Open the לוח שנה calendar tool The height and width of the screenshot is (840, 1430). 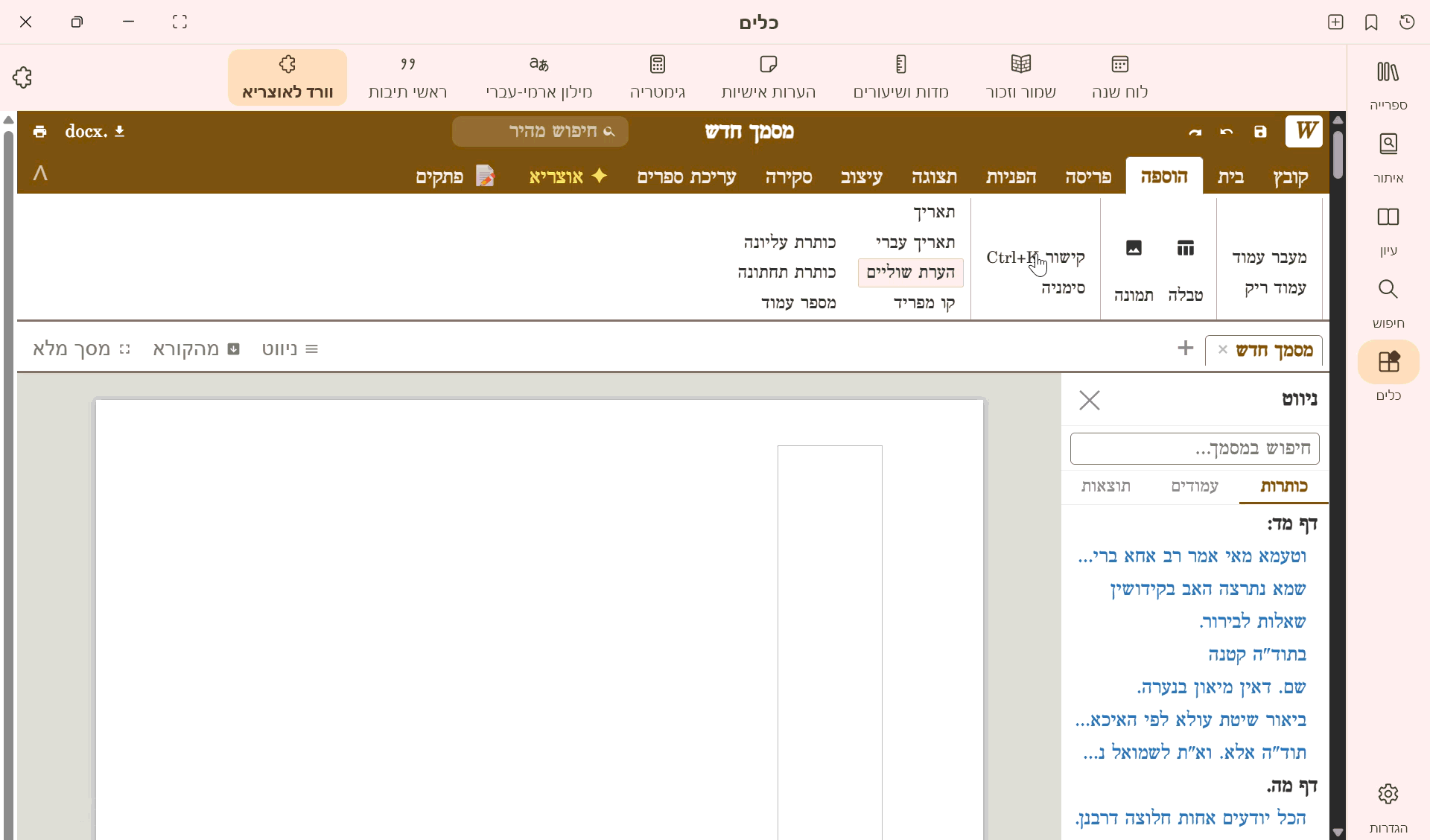tap(1119, 77)
